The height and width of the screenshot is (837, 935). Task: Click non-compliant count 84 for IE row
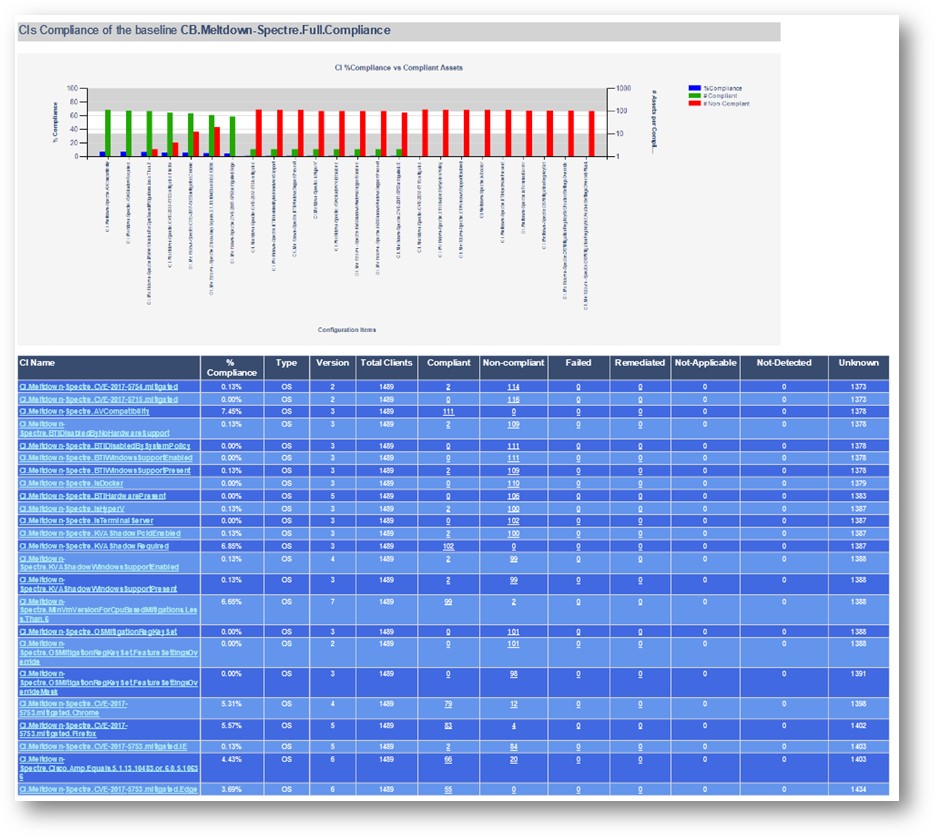513,746
